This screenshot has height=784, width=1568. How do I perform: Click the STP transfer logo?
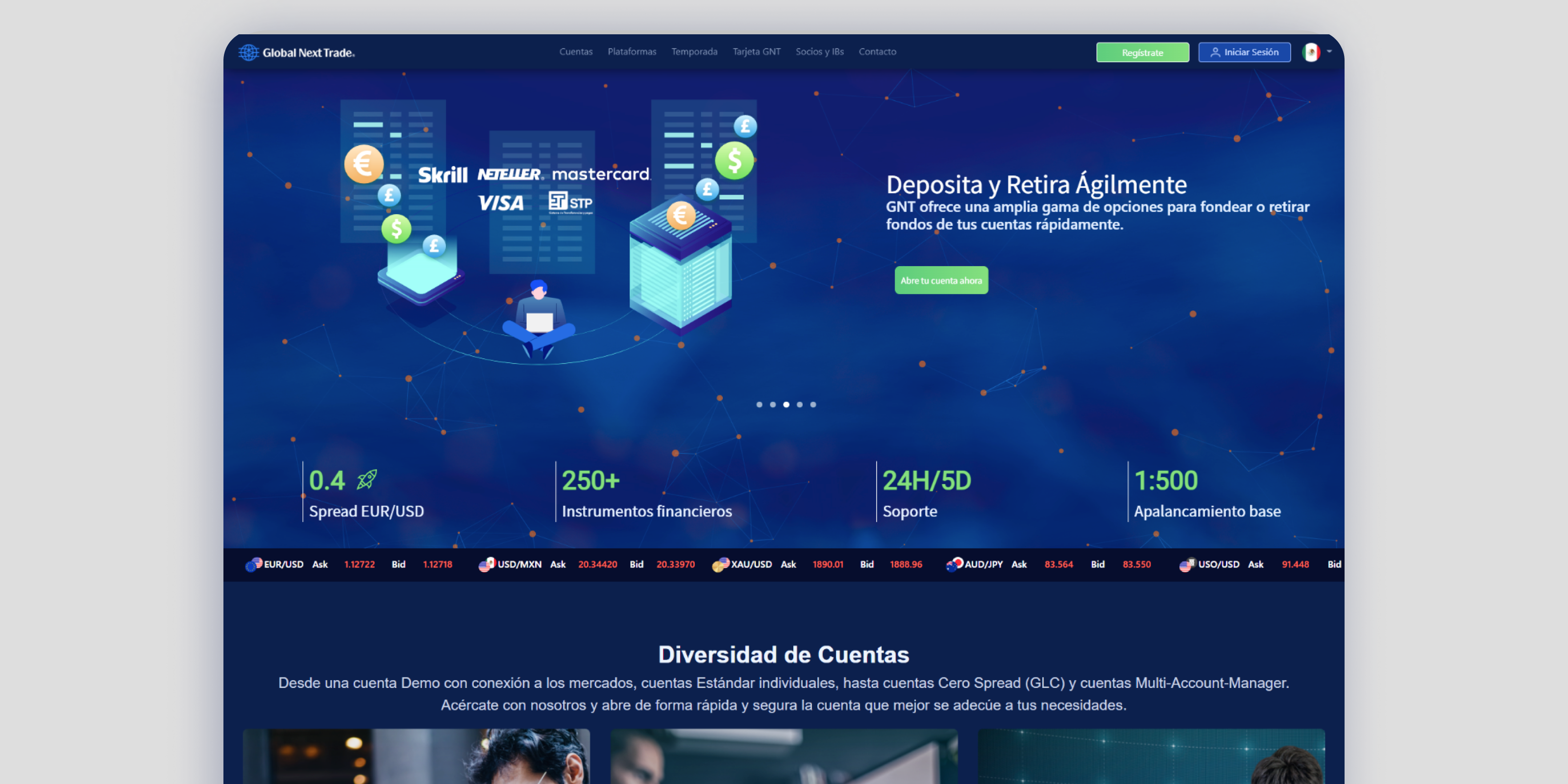click(570, 203)
